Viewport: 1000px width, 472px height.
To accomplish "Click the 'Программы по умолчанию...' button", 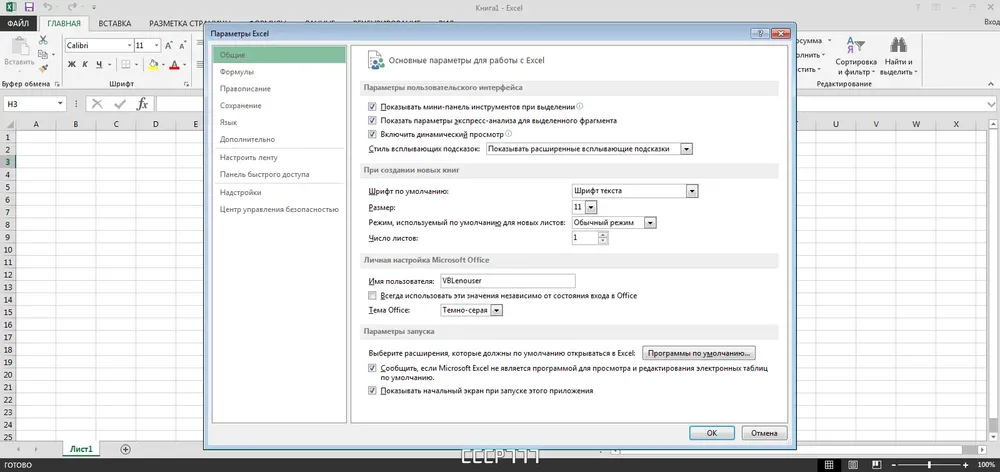I will [699, 353].
